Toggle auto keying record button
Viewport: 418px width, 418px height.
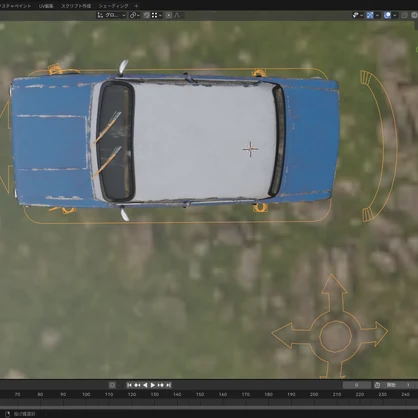pos(112,385)
